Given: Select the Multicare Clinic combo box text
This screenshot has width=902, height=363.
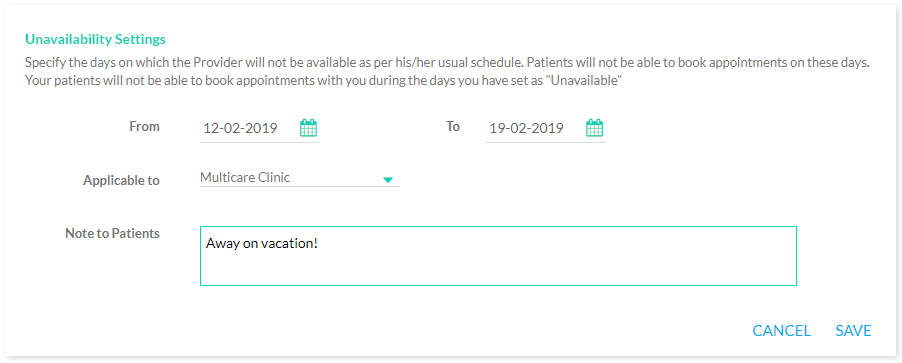Looking at the screenshot, I should (x=245, y=178).
